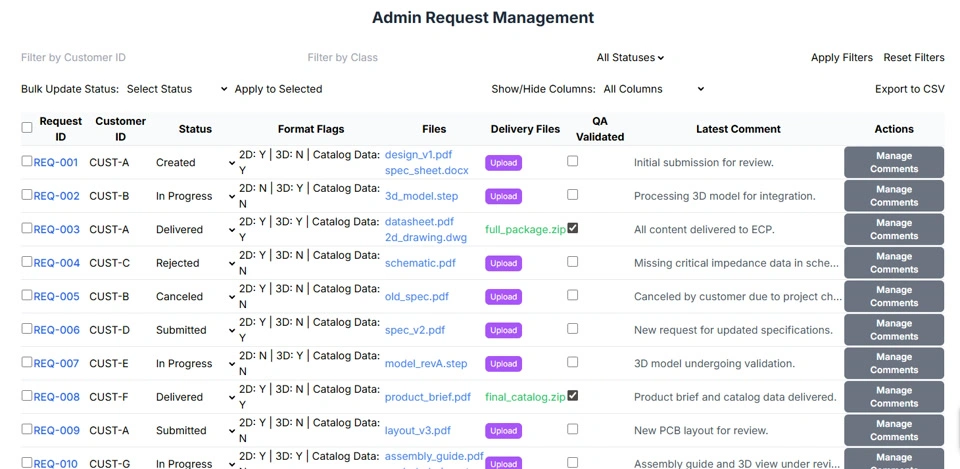960x469 pixels.
Task: Open the REQ-007 request link
Action: (56, 364)
